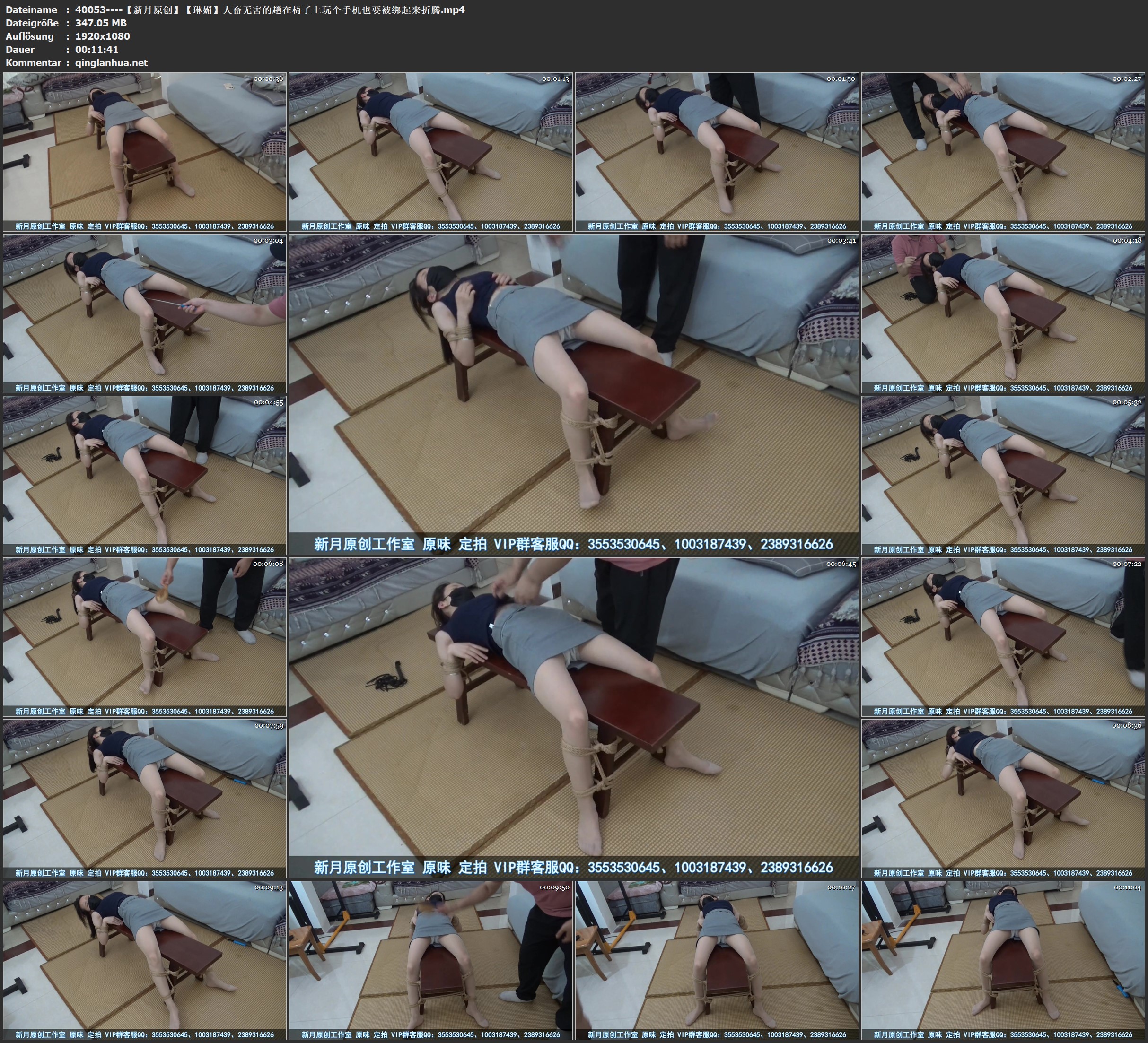Open the frame at 00:10:27

point(717,960)
